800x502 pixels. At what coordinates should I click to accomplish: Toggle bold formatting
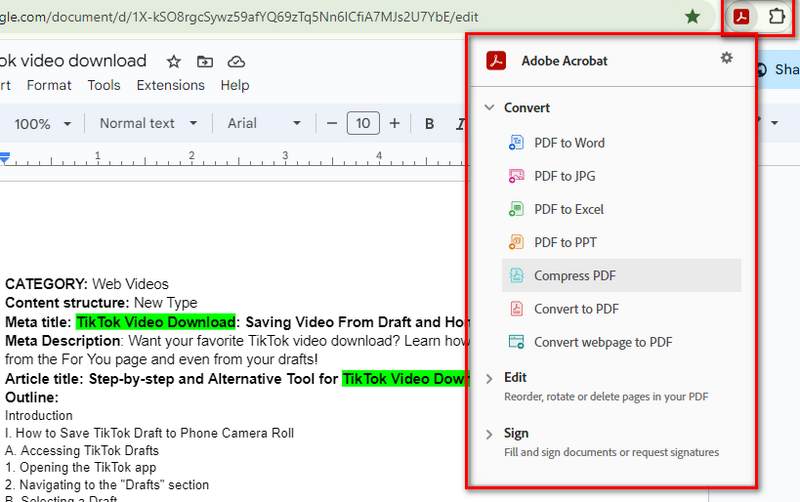[430, 123]
